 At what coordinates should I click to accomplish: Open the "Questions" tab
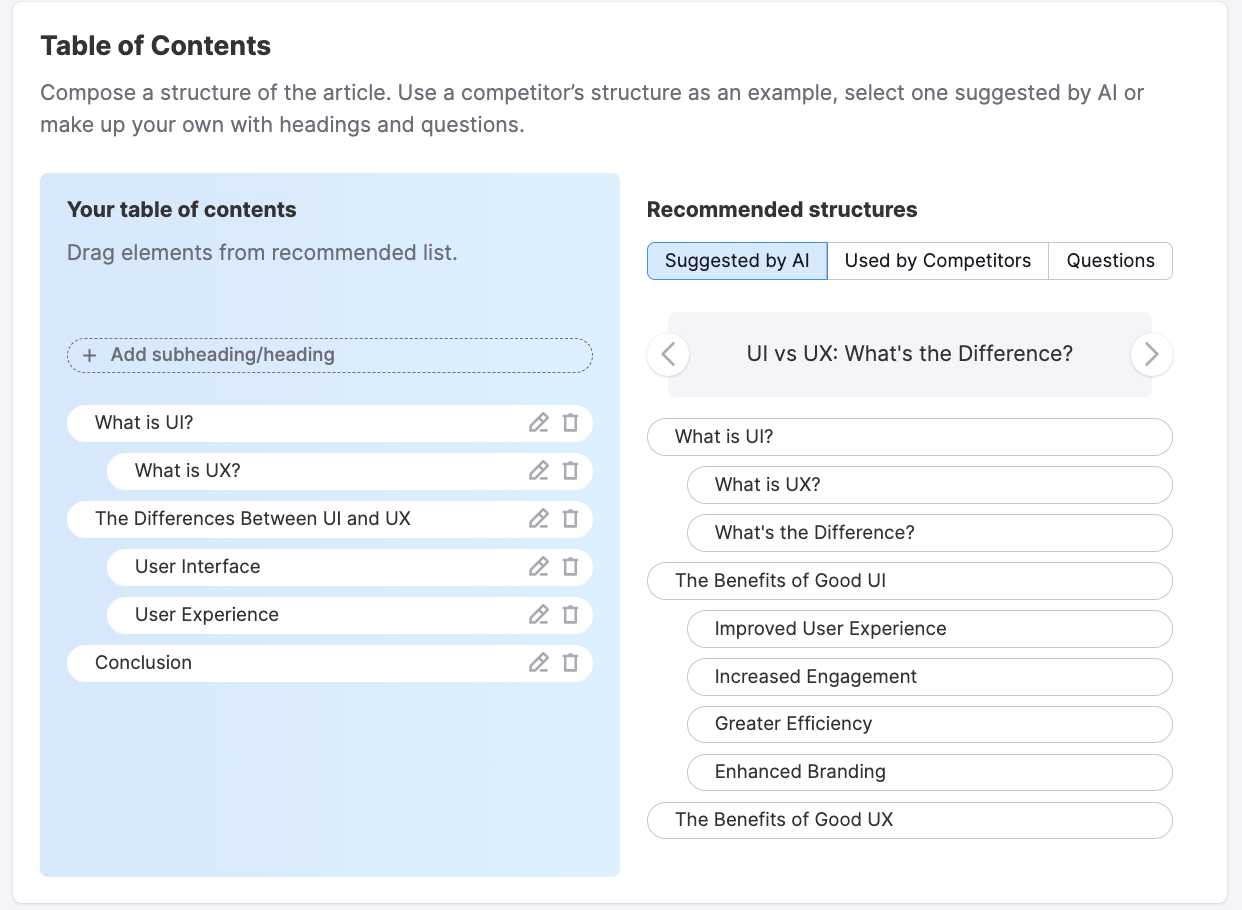tap(1110, 260)
